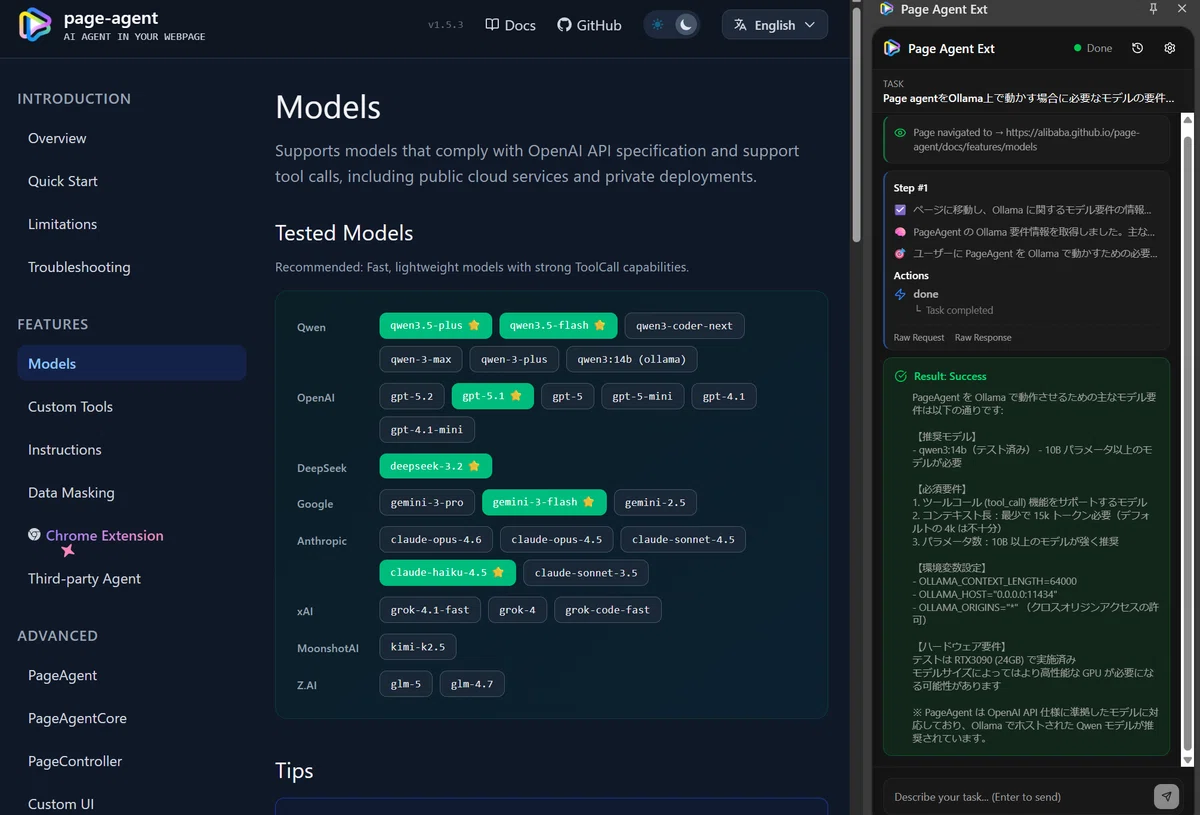This screenshot has width=1200, height=815.
Task: Pin the Page Agent Ext side panel
Action: click(x=1153, y=9)
